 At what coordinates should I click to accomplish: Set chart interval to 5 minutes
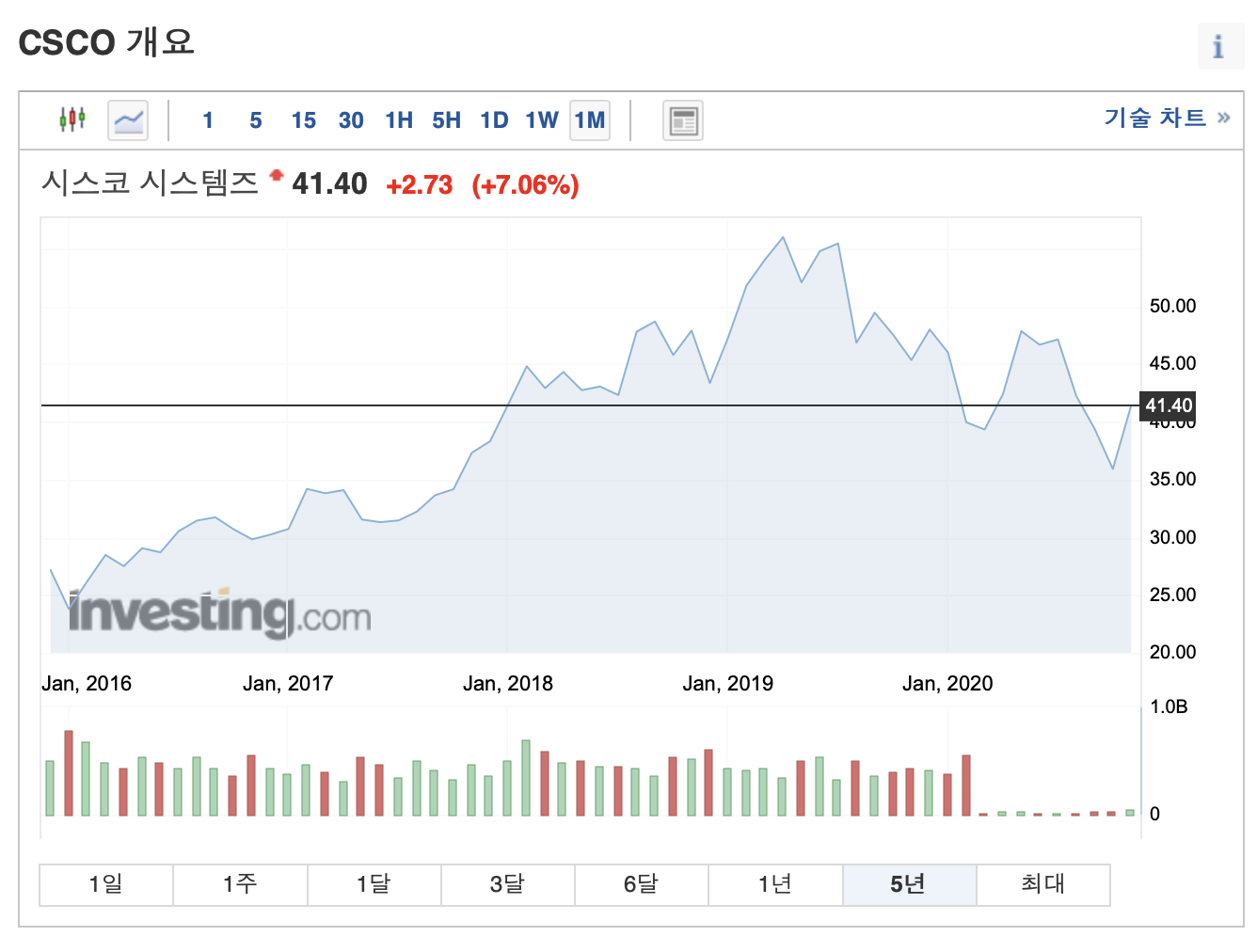point(256,120)
